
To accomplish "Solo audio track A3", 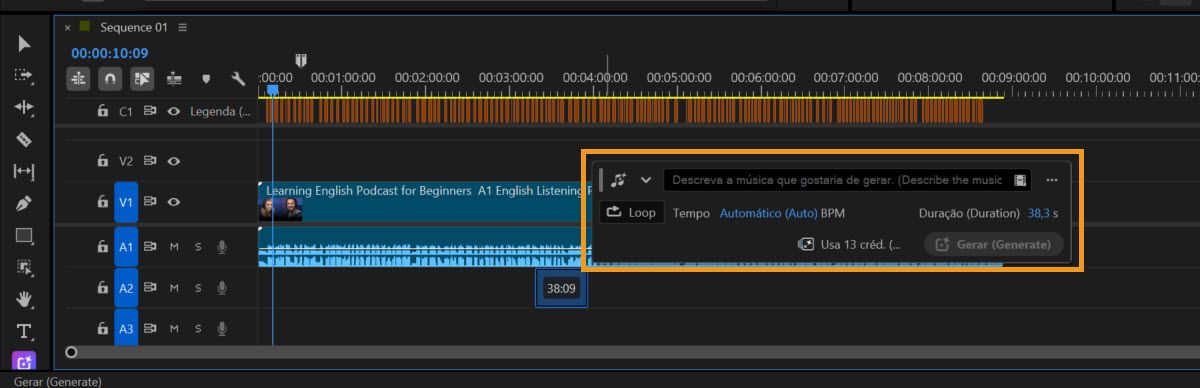I will pyautogui.click(x=198, y=328).
